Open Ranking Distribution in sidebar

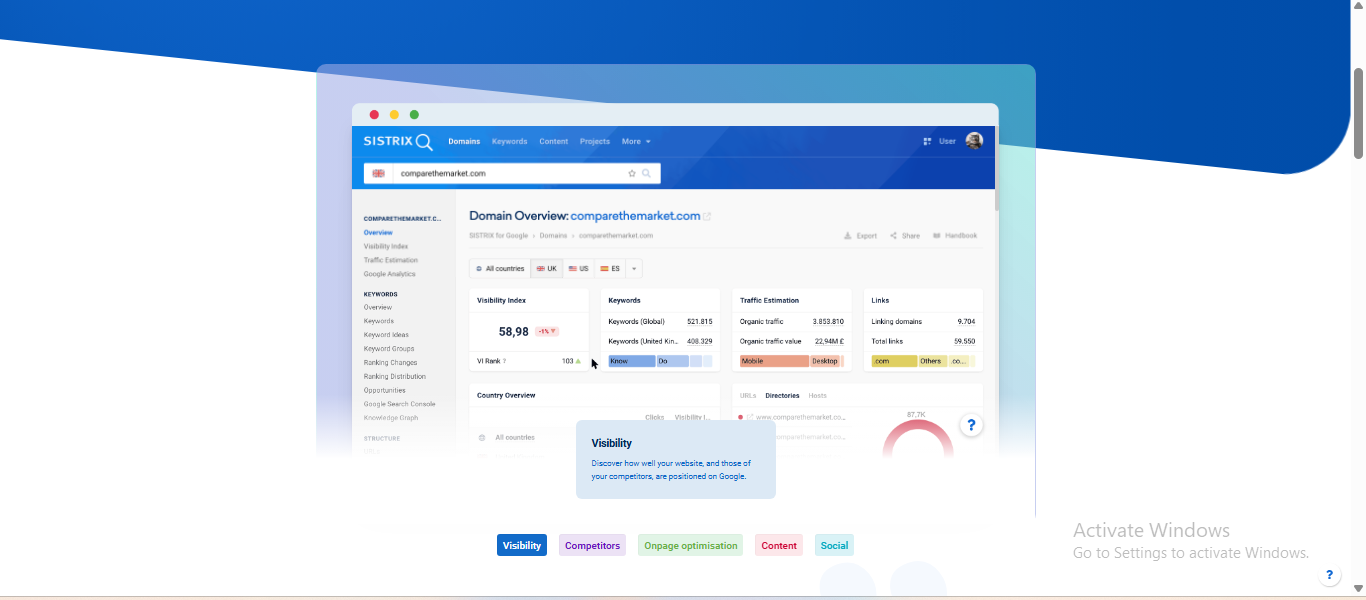pos(395,377)
